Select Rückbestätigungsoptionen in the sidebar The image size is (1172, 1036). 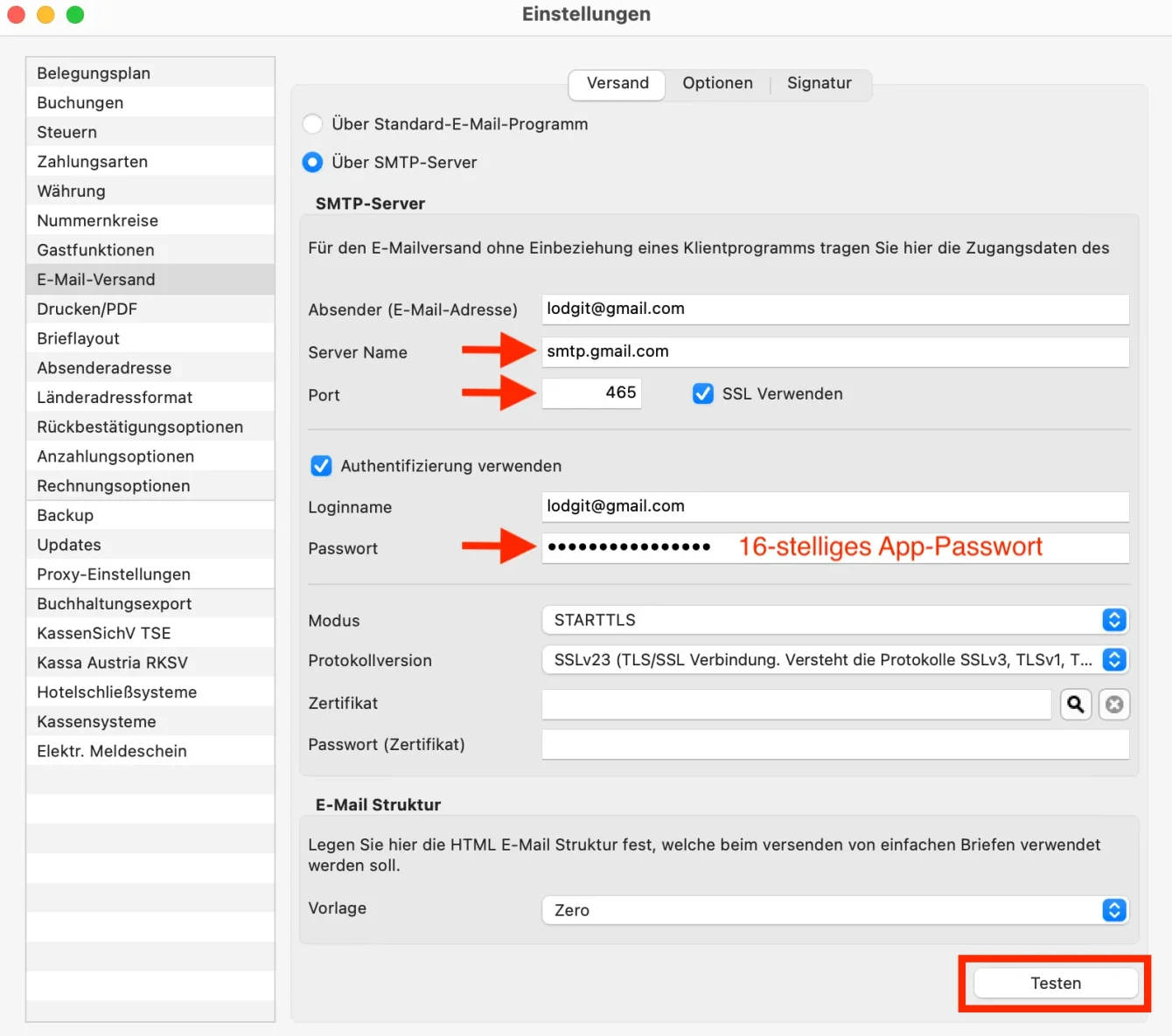click(150, 428)
